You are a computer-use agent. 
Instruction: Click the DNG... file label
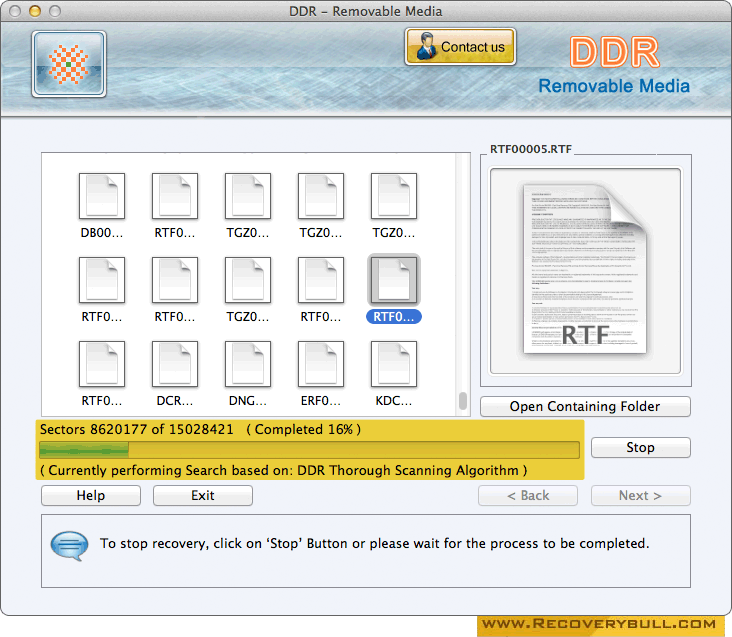click(248, 401)
